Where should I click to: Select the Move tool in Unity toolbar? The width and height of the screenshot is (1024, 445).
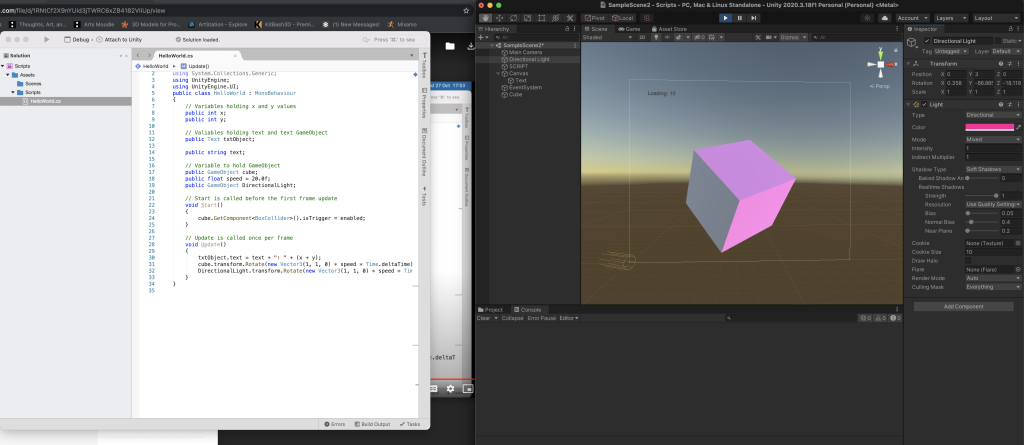click(497, 18)
